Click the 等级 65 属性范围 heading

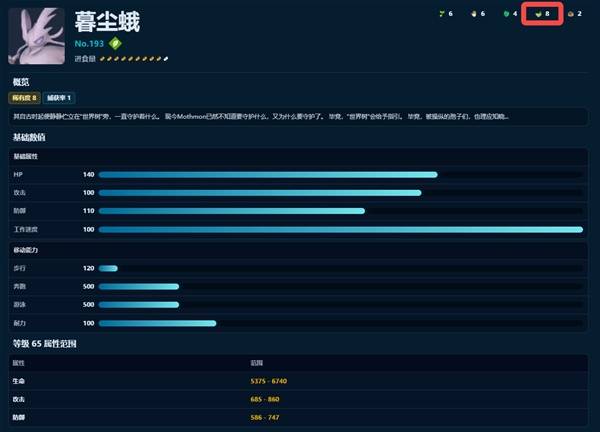point(44,344)
